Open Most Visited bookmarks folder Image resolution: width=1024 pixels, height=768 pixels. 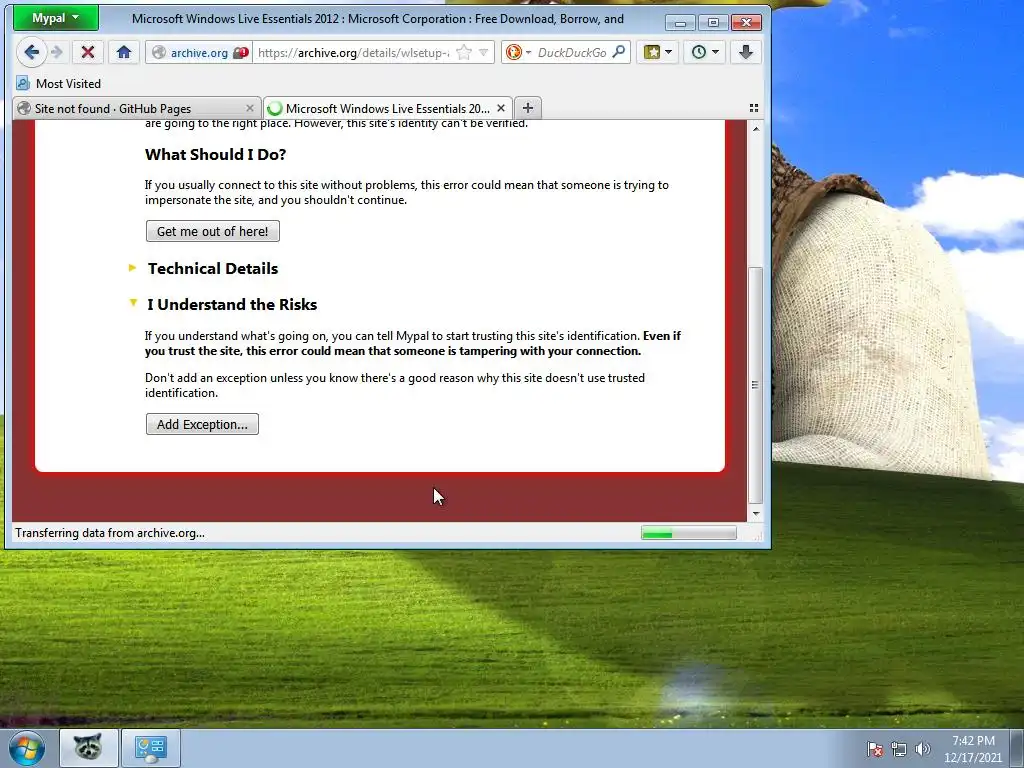click(58, 84)
